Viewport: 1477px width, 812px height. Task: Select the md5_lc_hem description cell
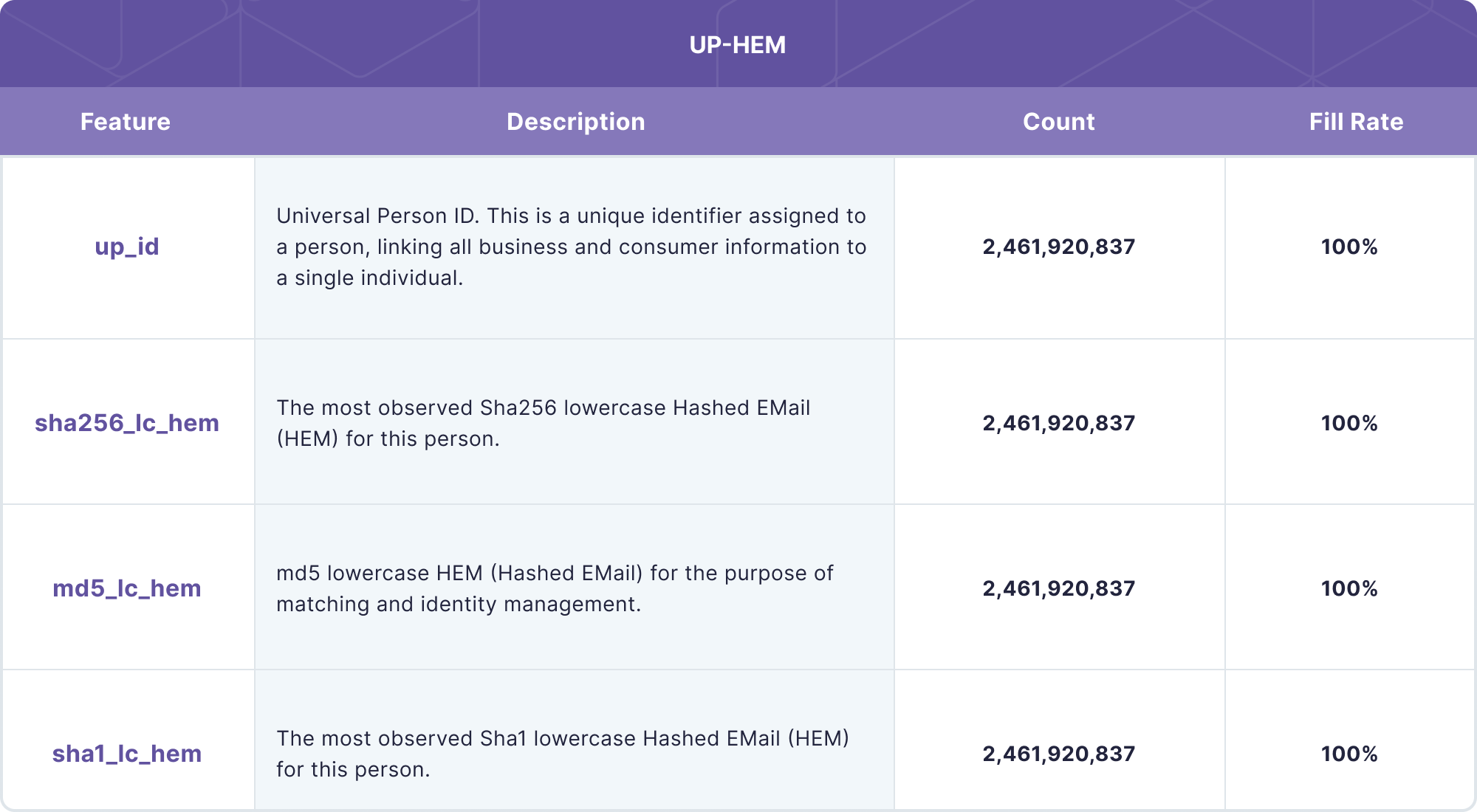[555, 588]
